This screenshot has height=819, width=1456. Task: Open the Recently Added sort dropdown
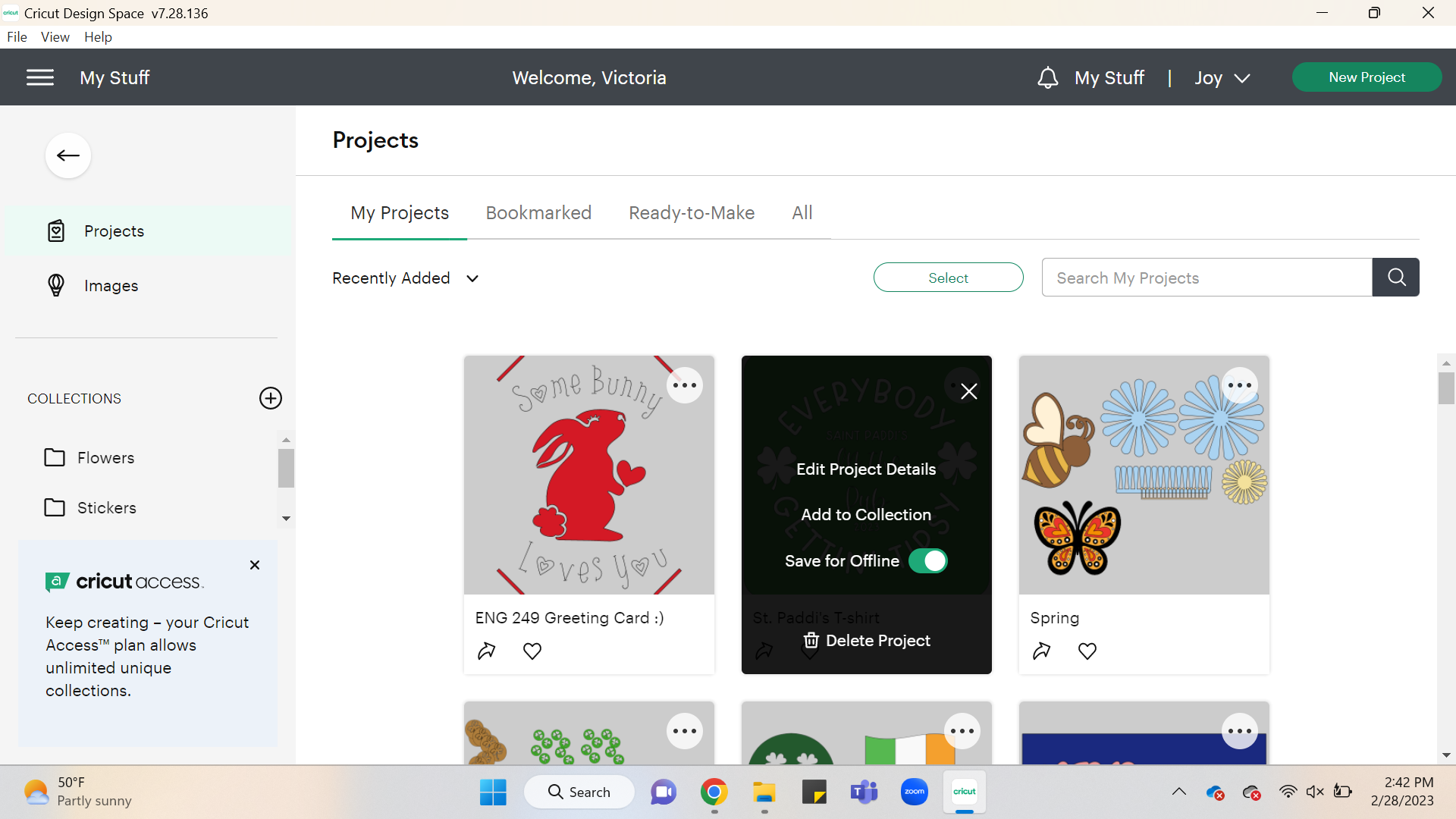pyautogui.click(x=406, y=278)
